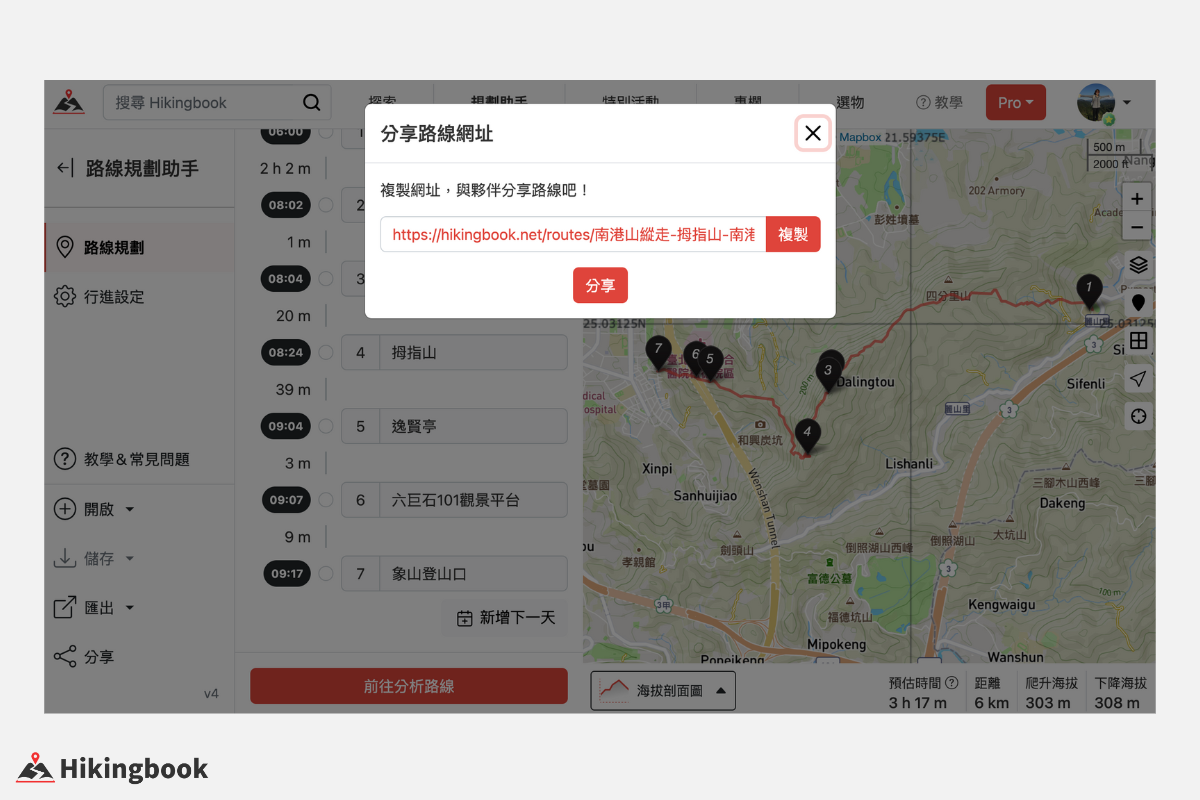The height and width of the screenshot is (800, 1200).
Task: Open the 教學 help link in header
Action: click(x=939, y=102)
